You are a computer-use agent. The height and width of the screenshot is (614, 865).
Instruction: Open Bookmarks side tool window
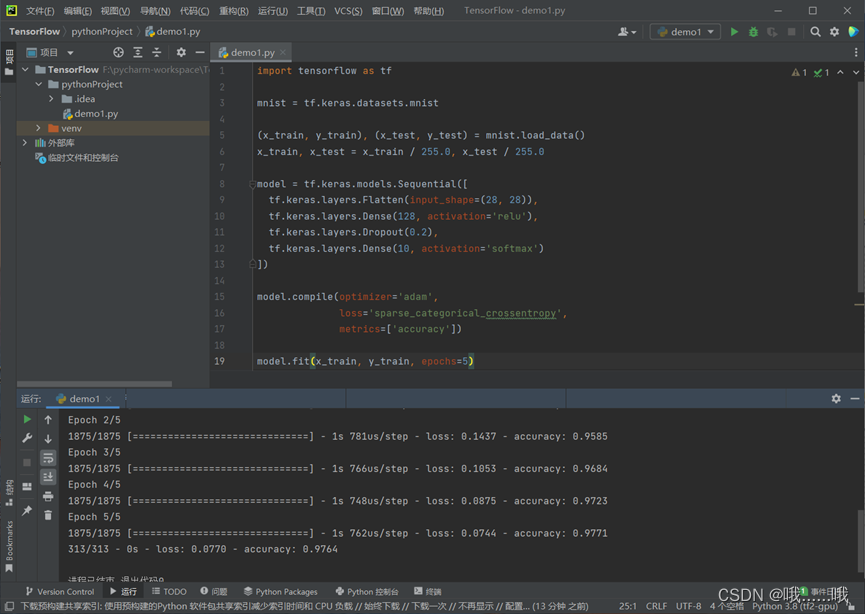pos(9,546)
